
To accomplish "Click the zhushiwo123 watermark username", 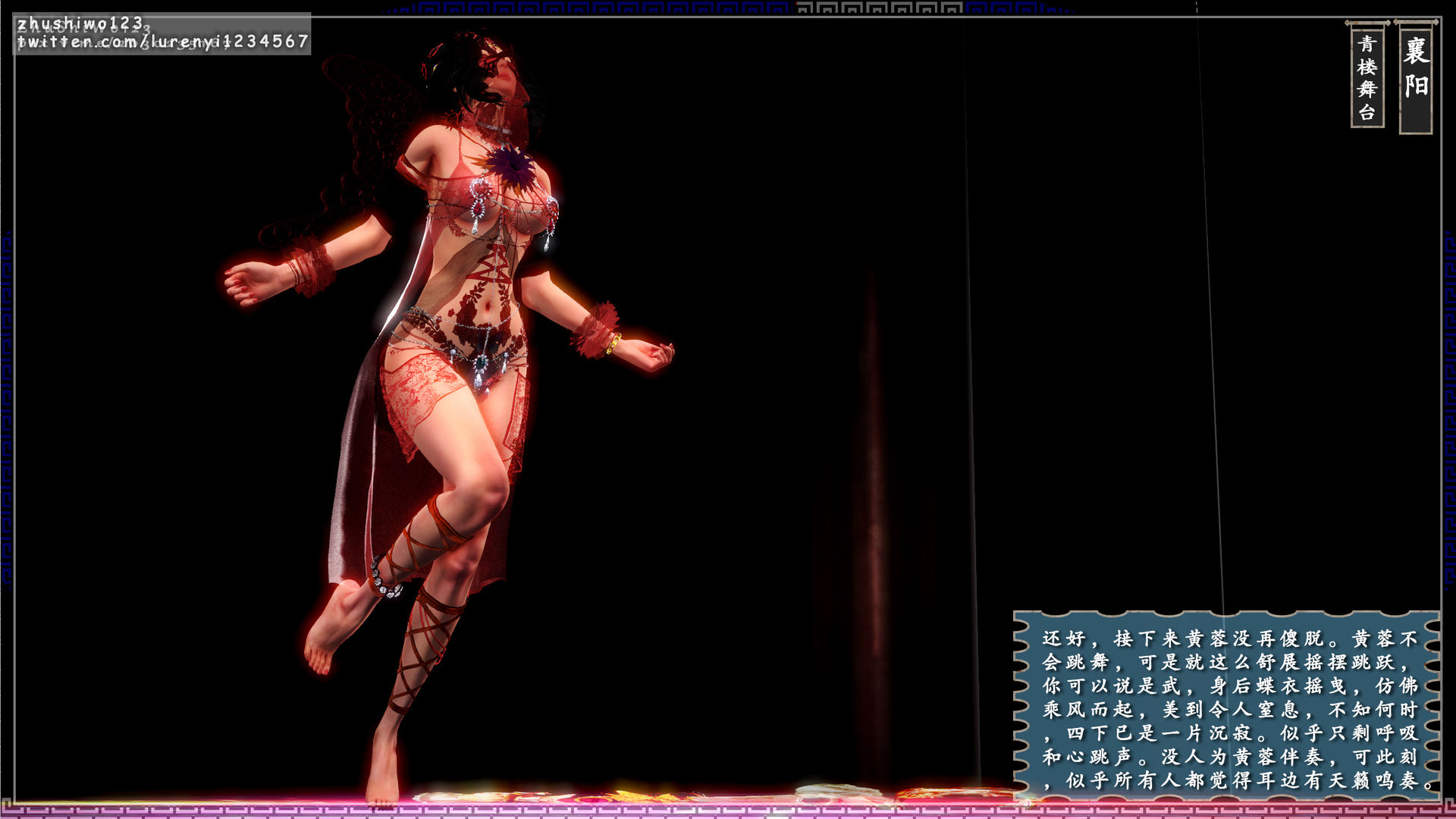I will (x=80, y=24).
